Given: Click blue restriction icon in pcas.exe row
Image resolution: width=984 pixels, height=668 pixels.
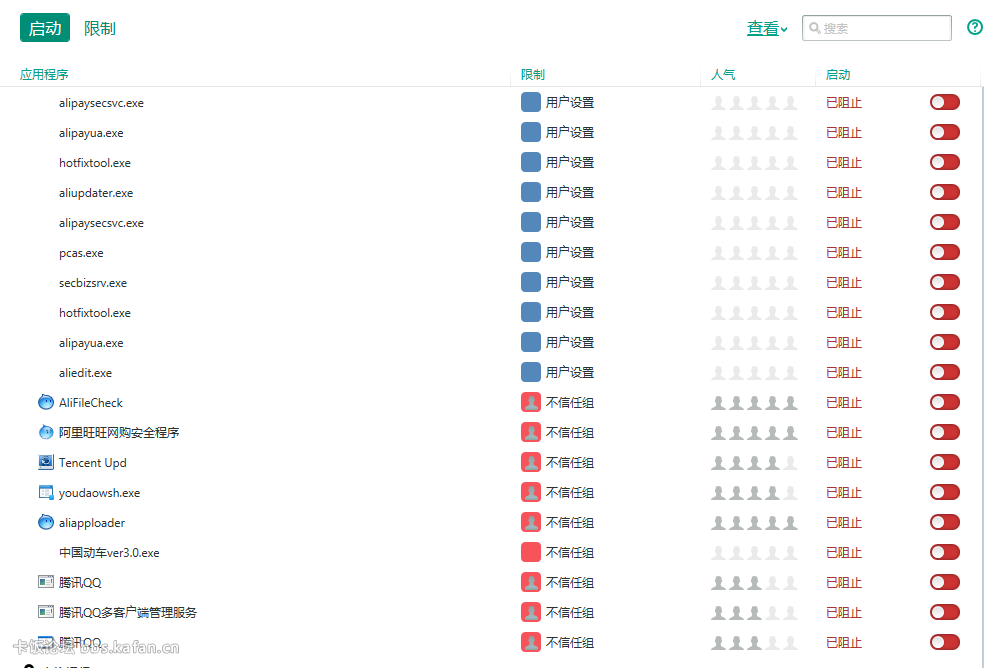Looking at the screenshot, I should (x=531, y=252).
